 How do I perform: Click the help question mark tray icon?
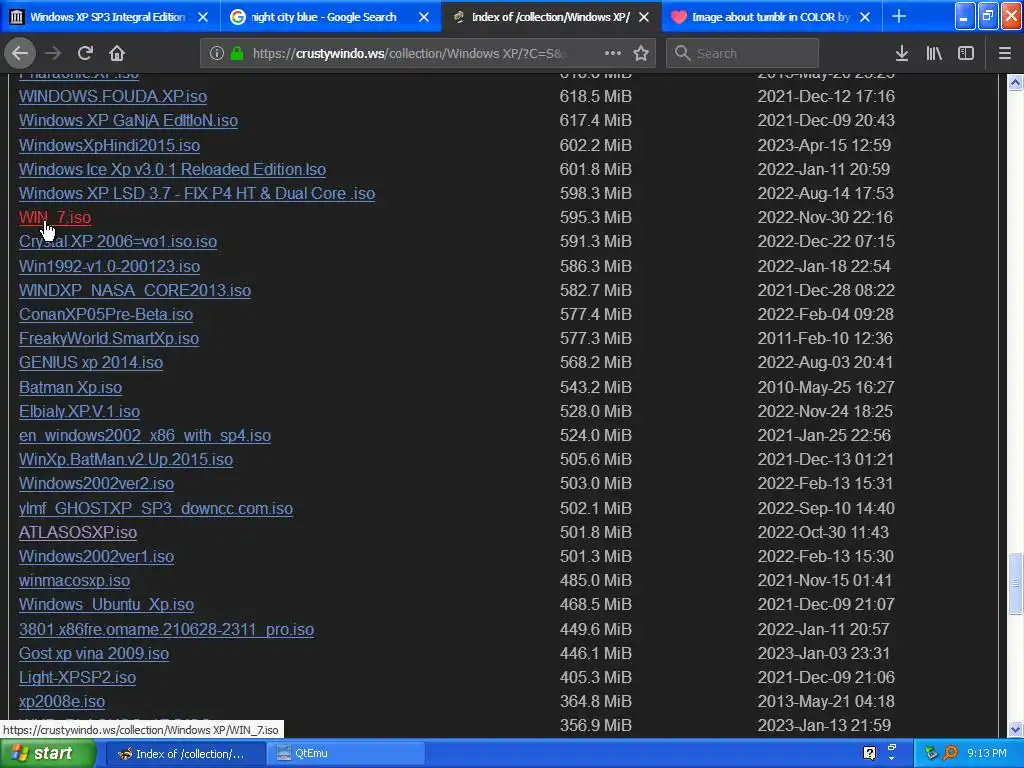[869, 754]
